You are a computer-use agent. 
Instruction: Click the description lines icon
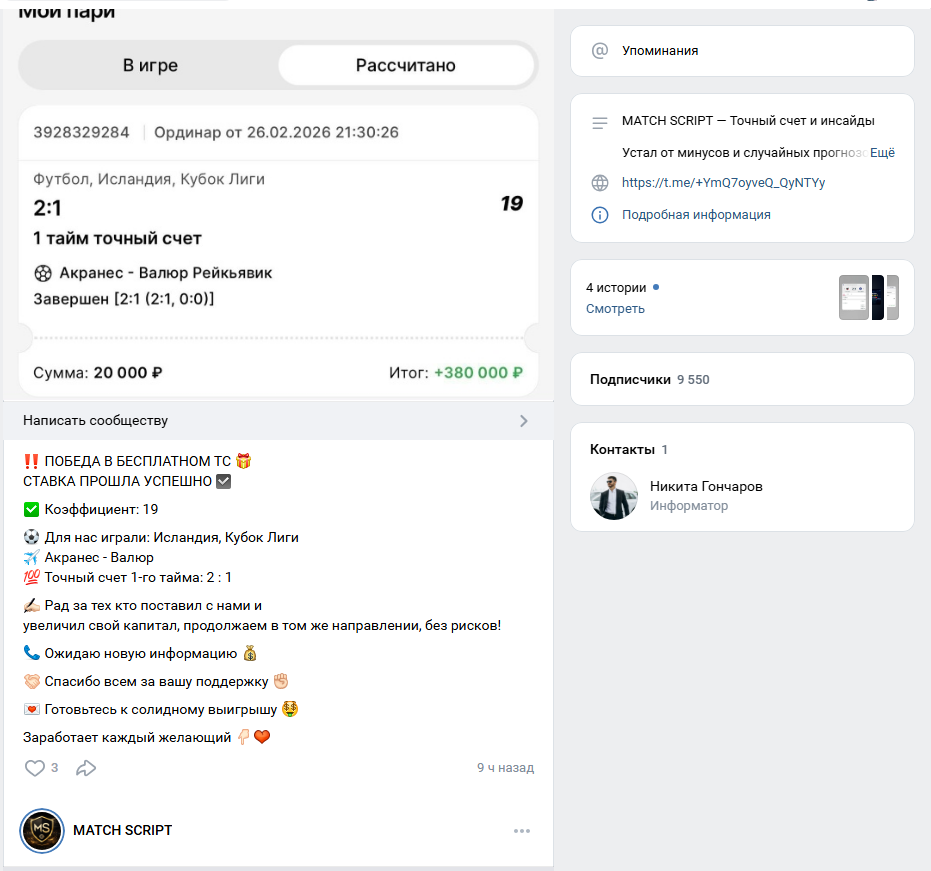tap(600, 123)
